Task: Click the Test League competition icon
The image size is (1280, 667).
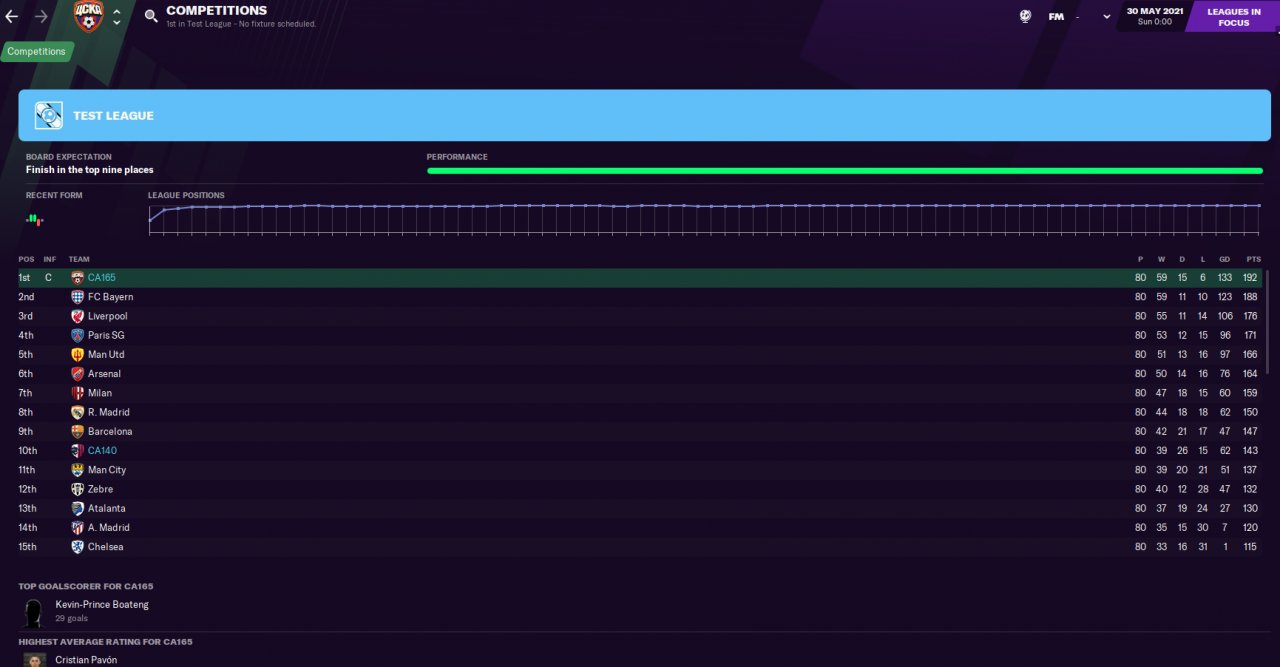Action: pyautogui.click(x=48, y=115)
